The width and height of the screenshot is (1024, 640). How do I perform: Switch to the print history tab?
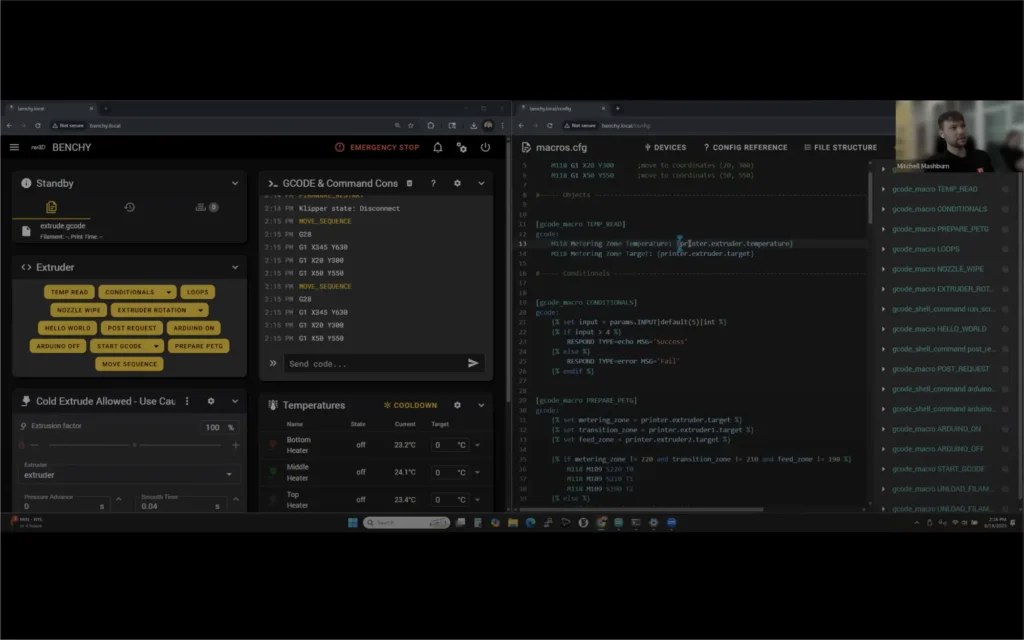[x=129, y=207]
